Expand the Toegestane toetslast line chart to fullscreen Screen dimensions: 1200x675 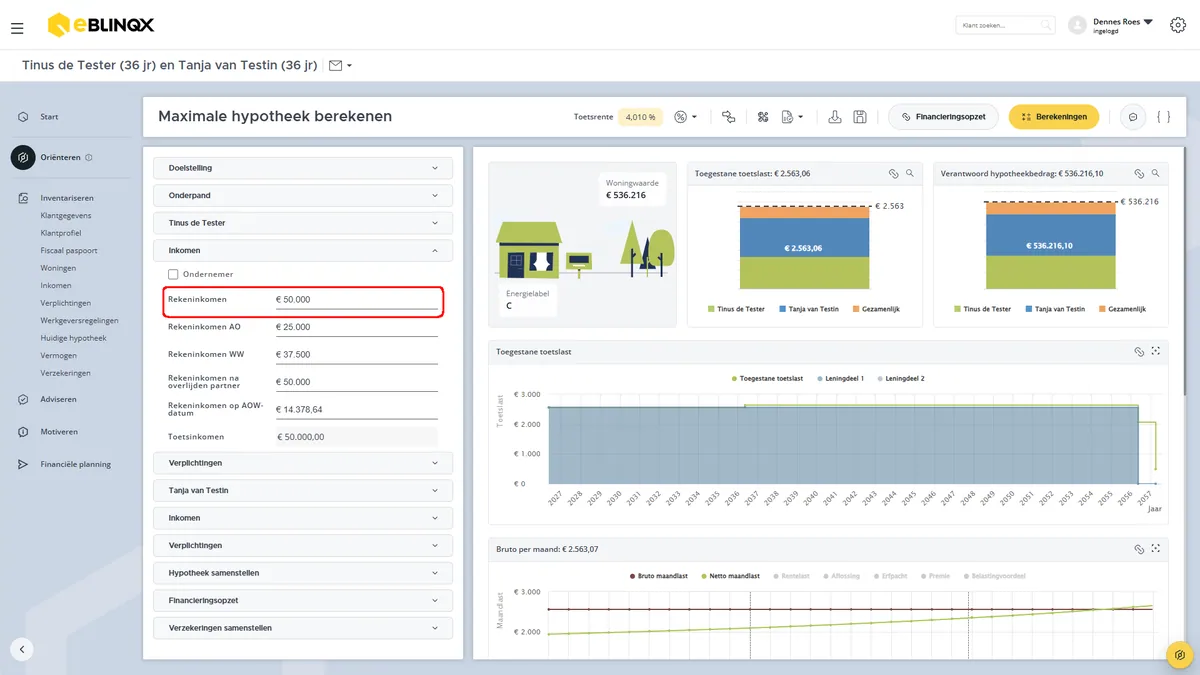(1156, 352)
